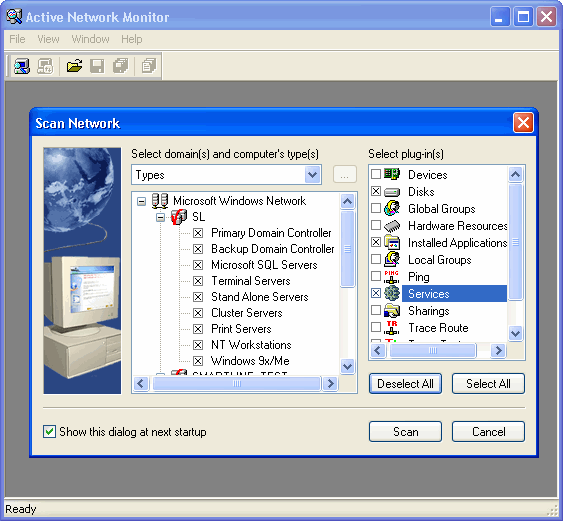
Task: Open the Types dropdown list
Action: click(312, 175)
